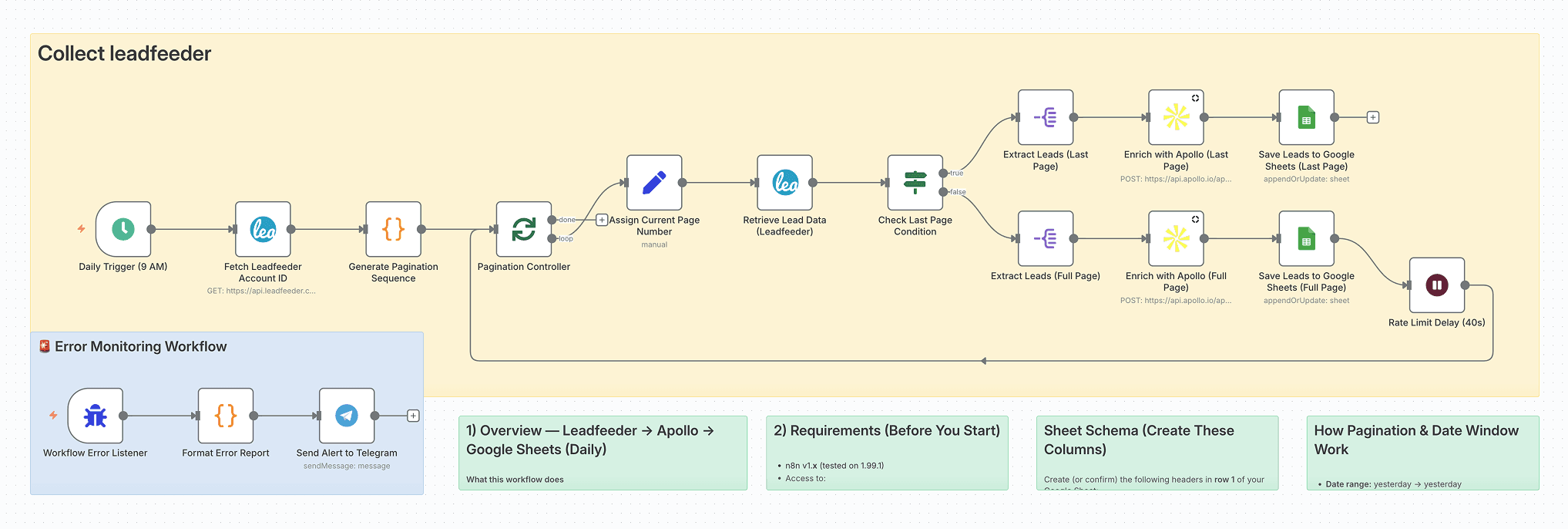Open the Enrich with Apollo (Last Page) node

(1177, 117)
